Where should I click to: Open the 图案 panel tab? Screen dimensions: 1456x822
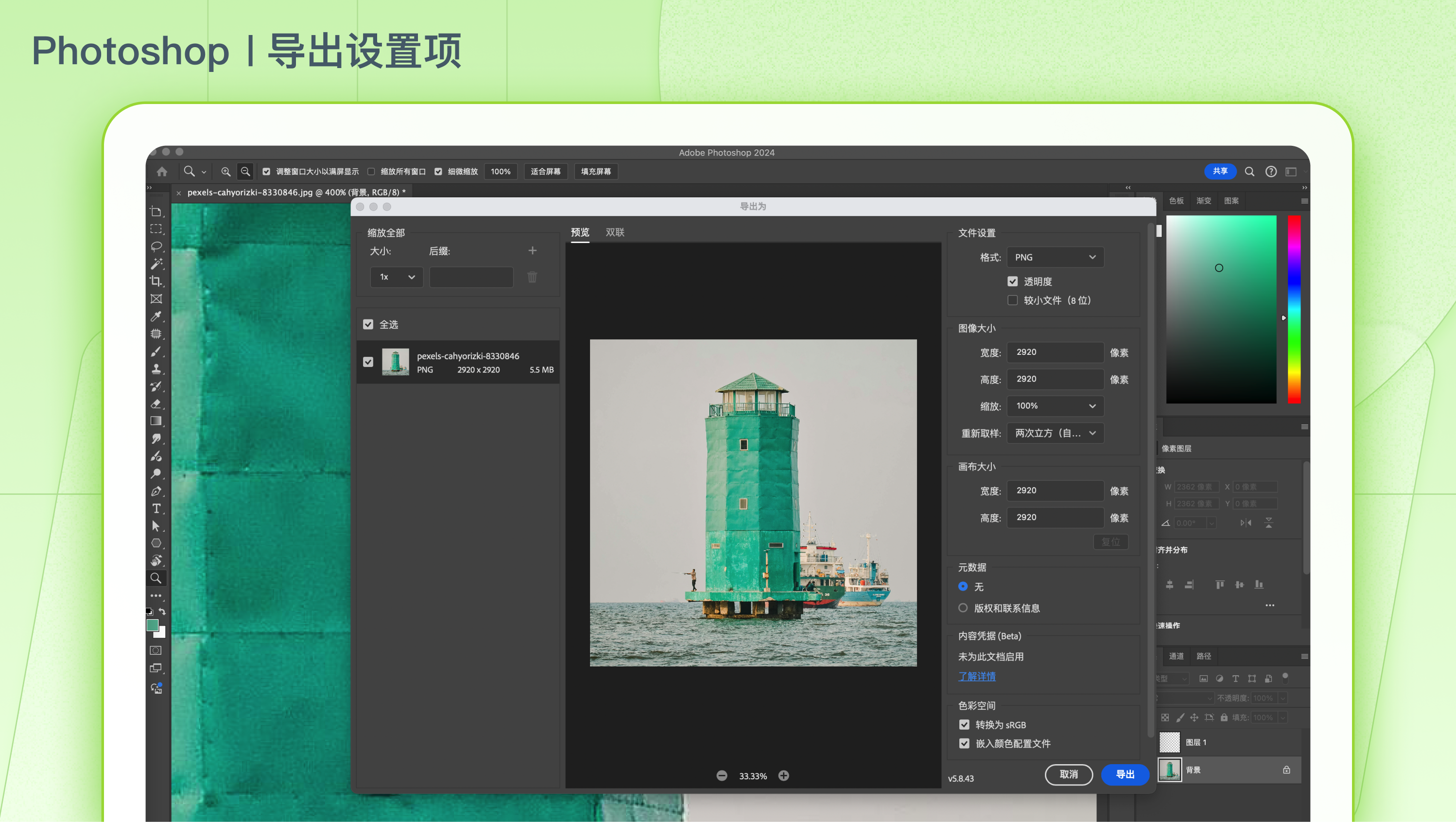[1231, 201]
